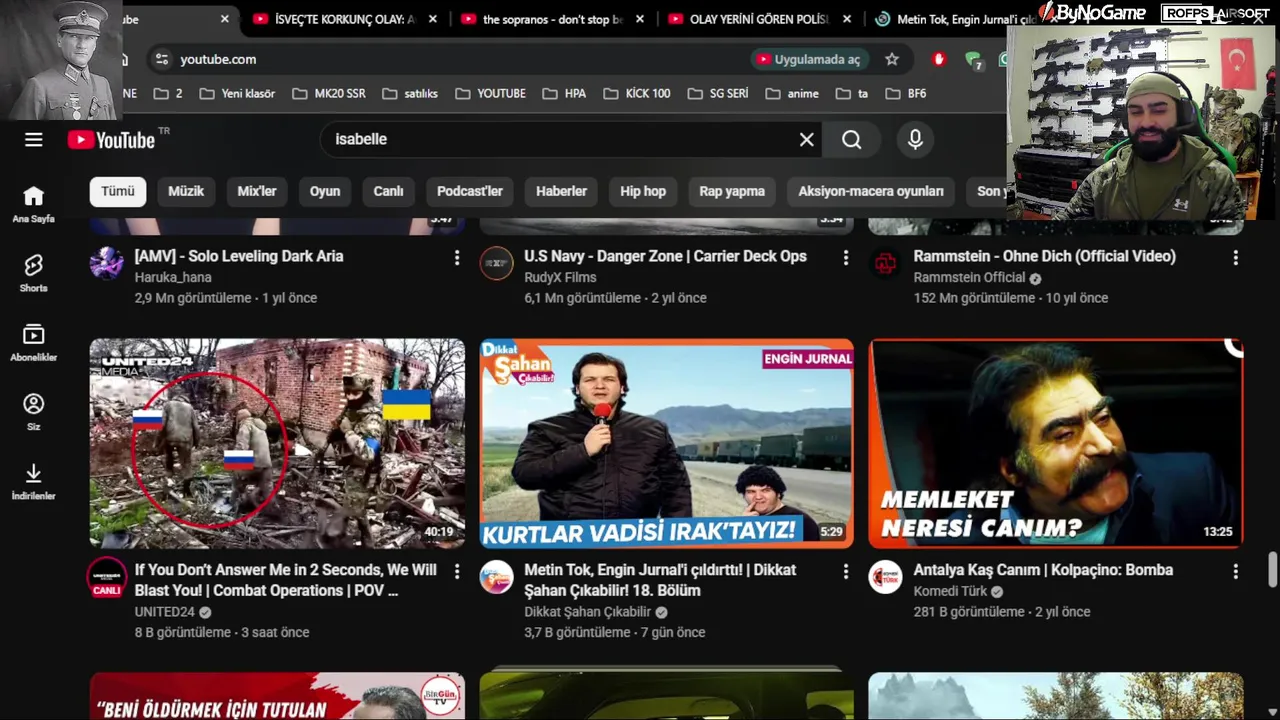Open more options for U.S Navy Danger Zone
Image resolution: width=1280 pixels, height=720 pixels.
pyautogui.click(x=846, y=258)
